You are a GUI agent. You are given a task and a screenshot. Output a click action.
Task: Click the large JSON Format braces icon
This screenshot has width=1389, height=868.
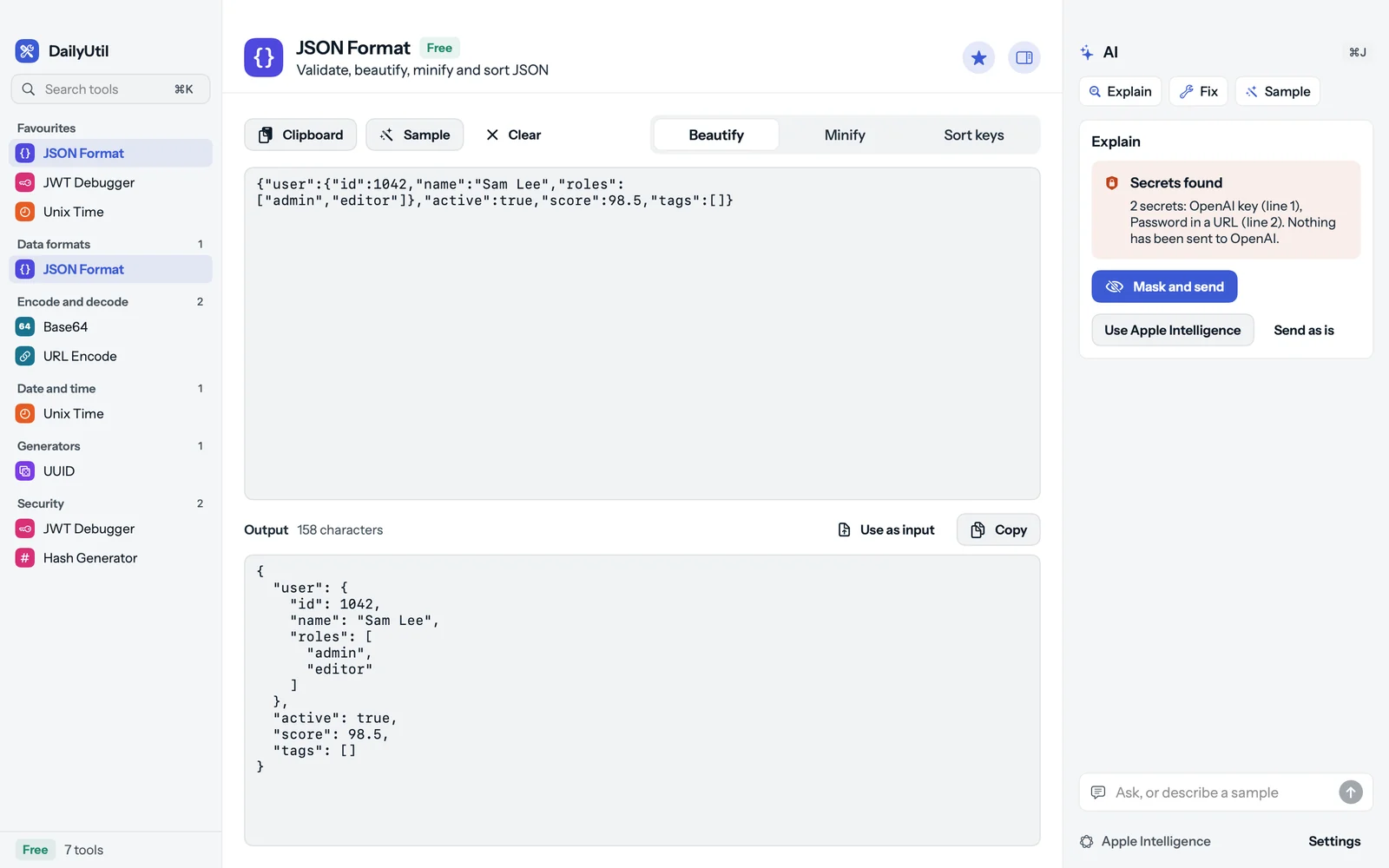click(264, 57)
